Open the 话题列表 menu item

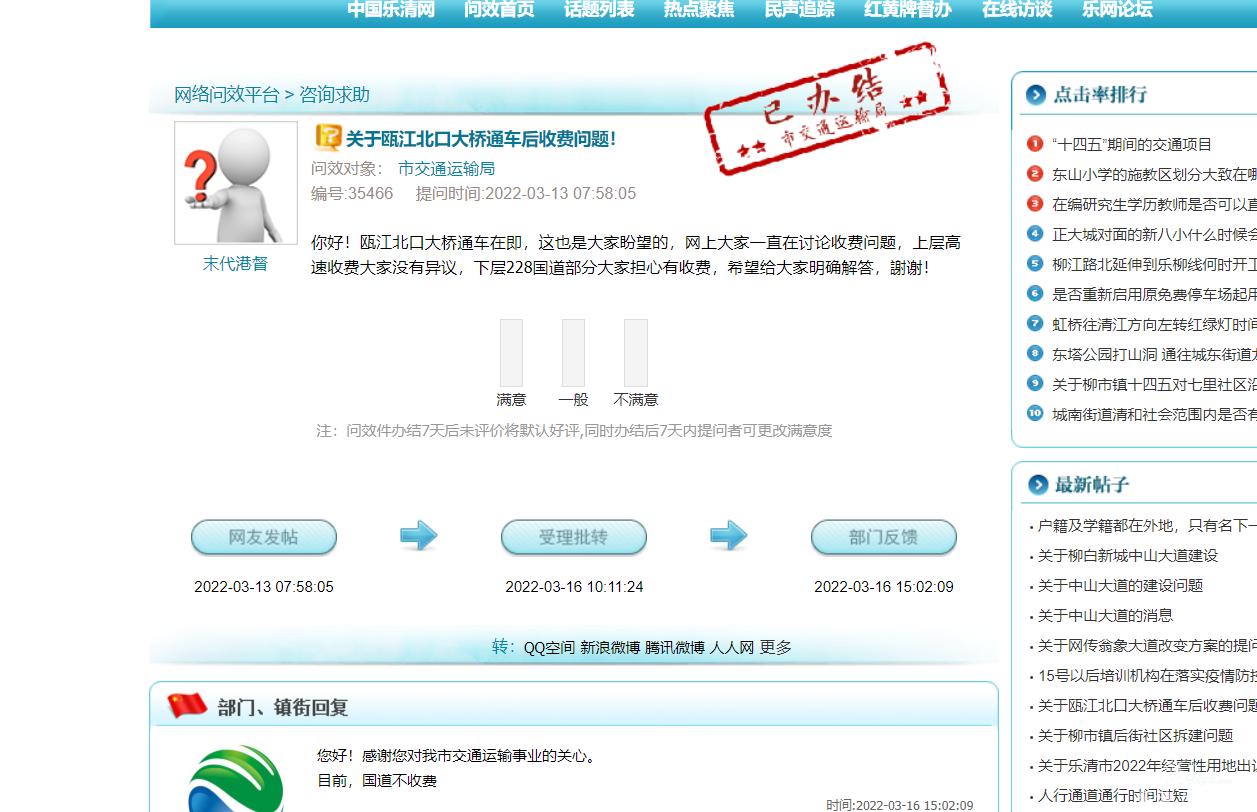599,10
